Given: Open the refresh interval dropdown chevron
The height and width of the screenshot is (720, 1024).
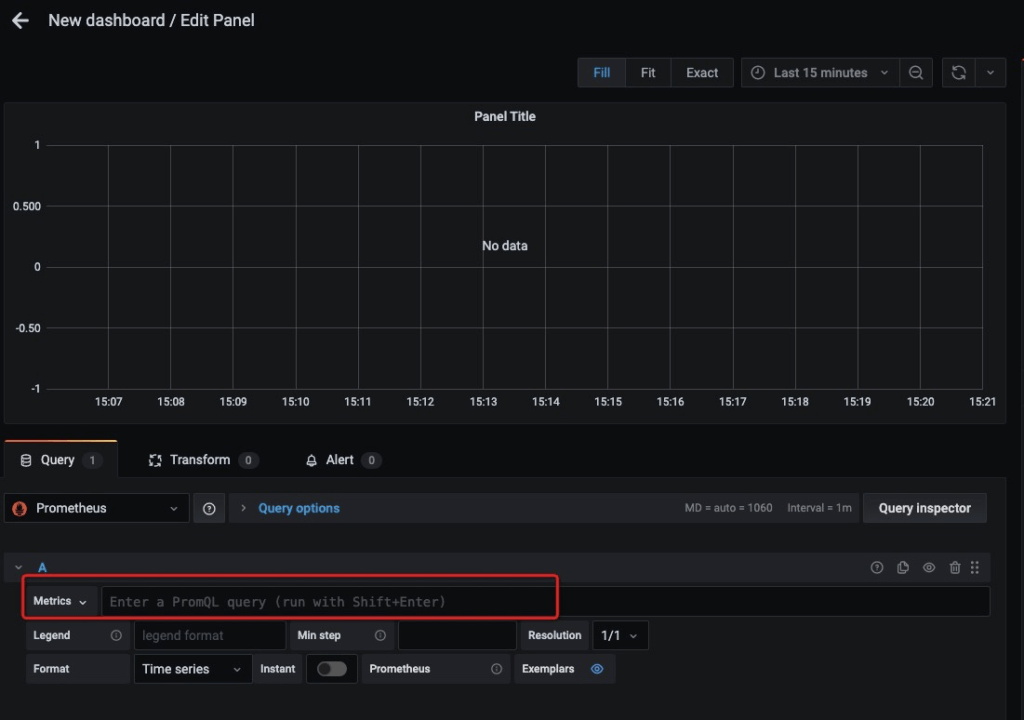Looking at the screenshot, I should click(991, 73).
